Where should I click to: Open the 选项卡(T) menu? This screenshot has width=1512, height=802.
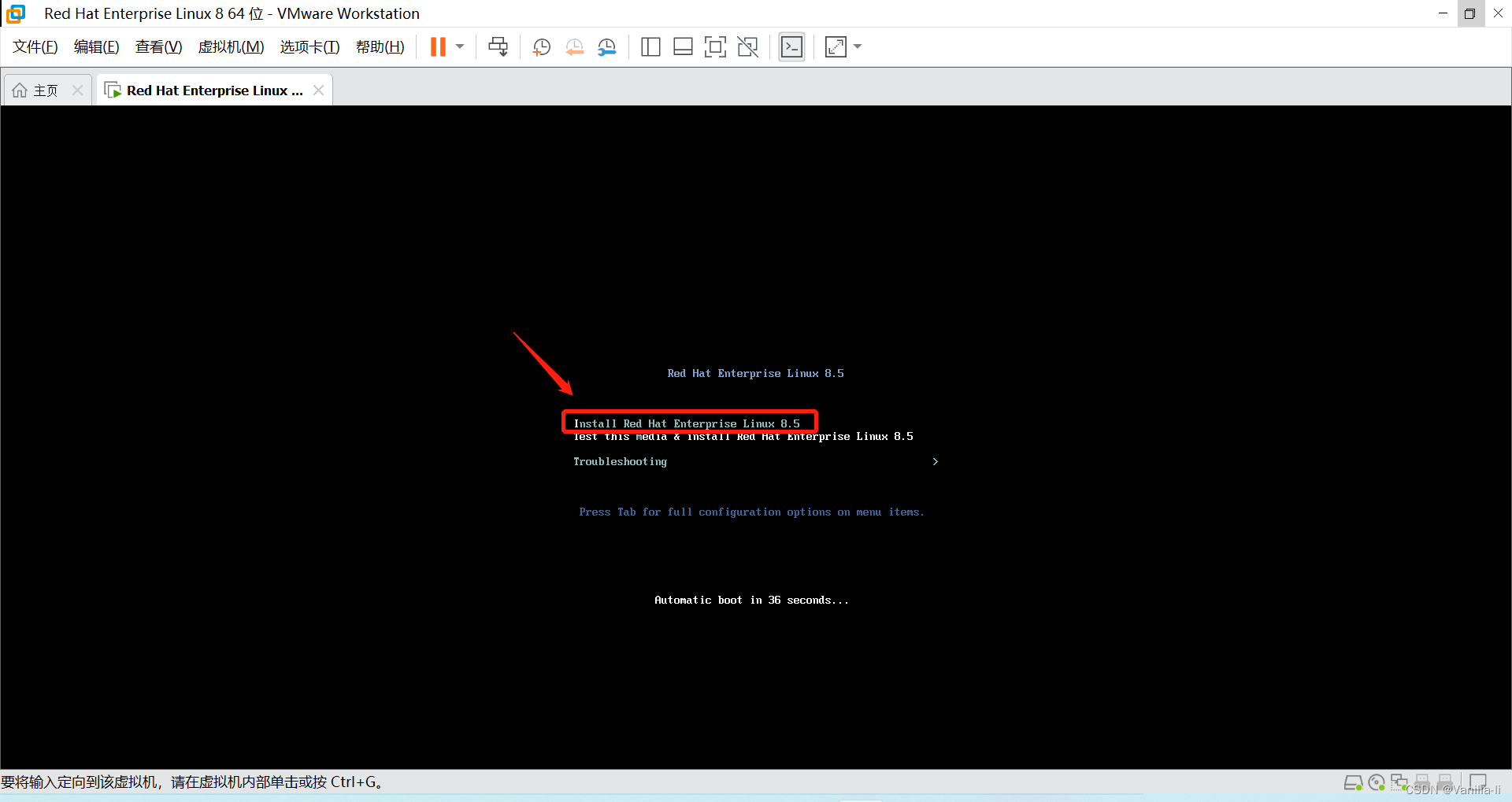pyautogui.click(x=309, y=47)
